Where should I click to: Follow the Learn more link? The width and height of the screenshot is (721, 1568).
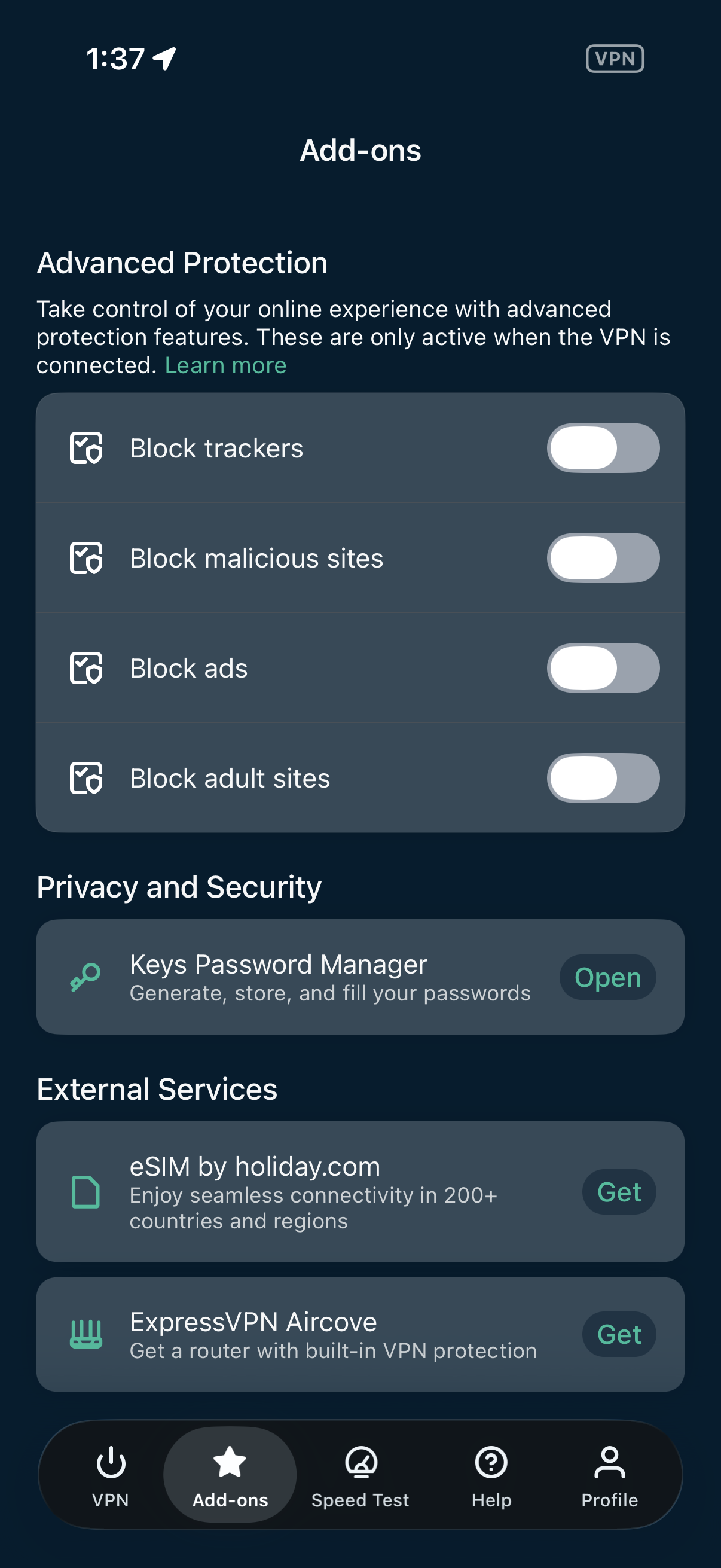click(x=225, y=365)
